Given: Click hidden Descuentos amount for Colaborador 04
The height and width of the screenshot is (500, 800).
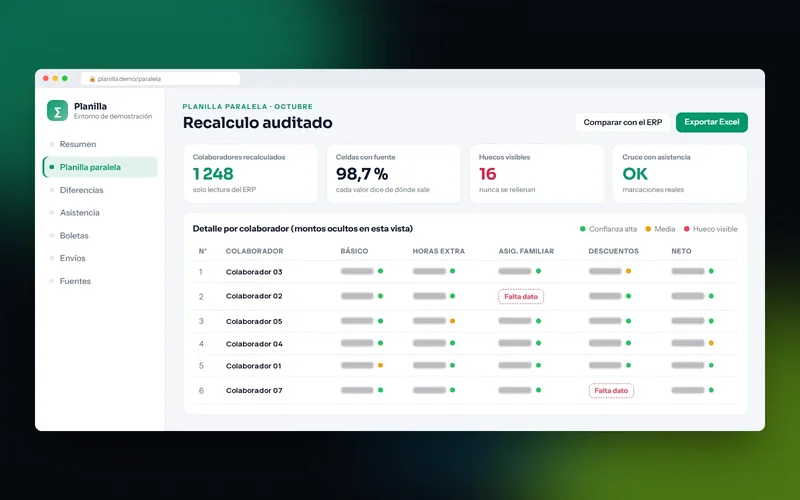Looking at the screenshot, I should tap(605, 343).
